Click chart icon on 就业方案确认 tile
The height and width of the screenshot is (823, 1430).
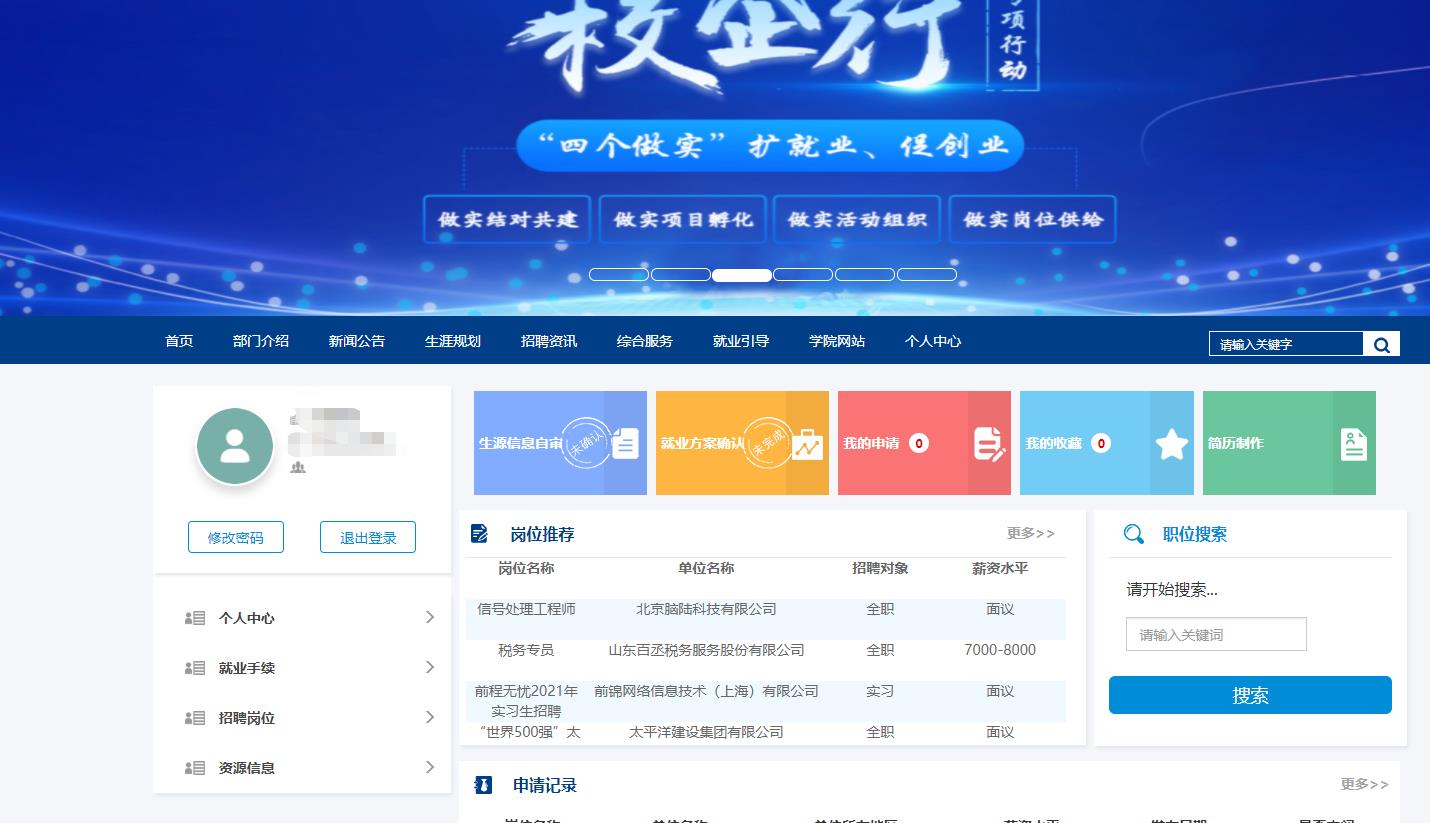(808, 443)
